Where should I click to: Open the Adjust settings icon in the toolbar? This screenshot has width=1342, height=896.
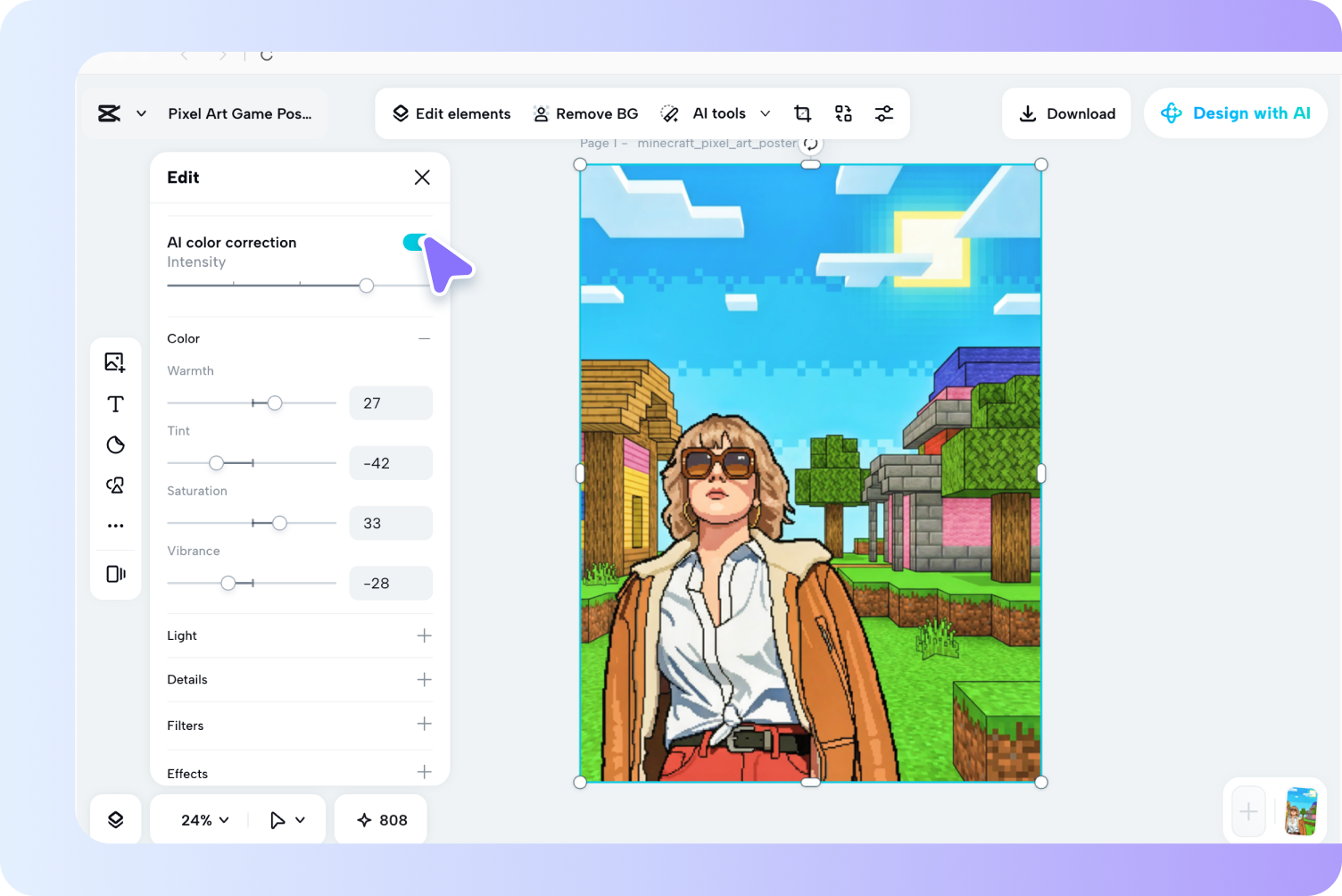click(883, 113)
